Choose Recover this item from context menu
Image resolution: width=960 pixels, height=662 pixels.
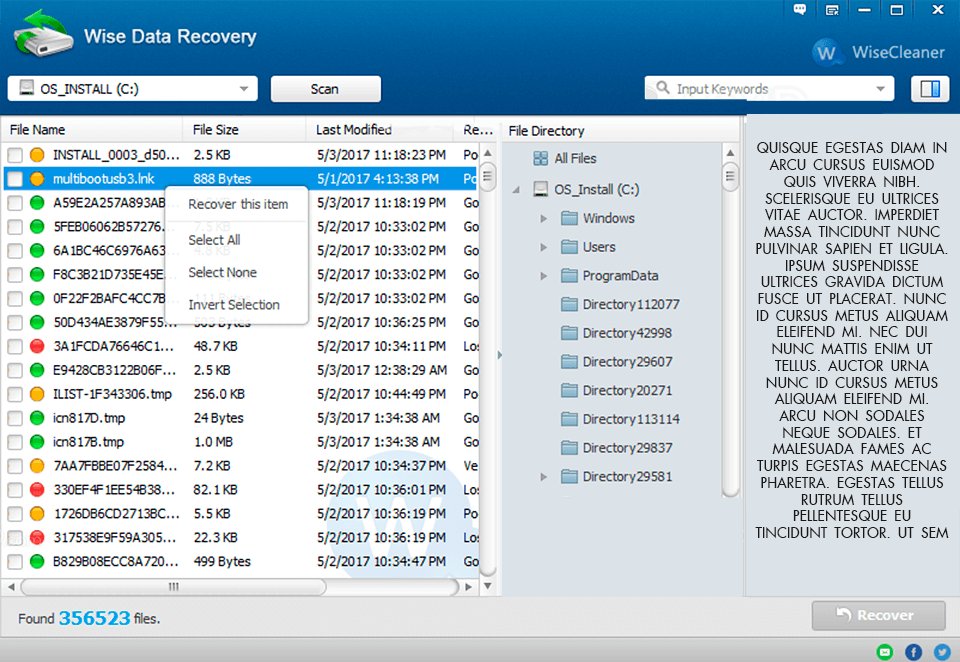236,204
